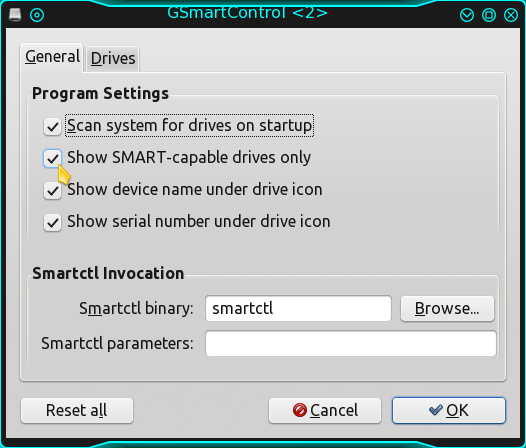
Task: Uncheck Show SMART-capable drives only
Action: tap(52, 158)
